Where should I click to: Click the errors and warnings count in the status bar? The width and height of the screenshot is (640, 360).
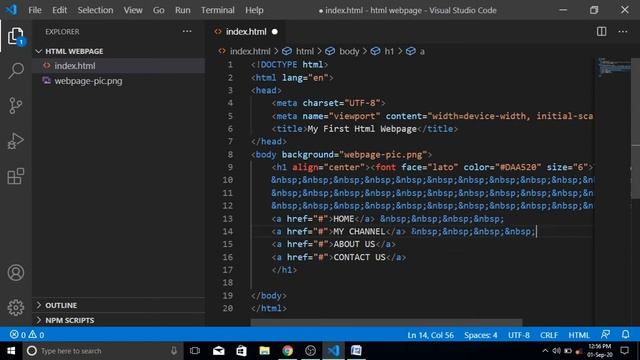27,335
